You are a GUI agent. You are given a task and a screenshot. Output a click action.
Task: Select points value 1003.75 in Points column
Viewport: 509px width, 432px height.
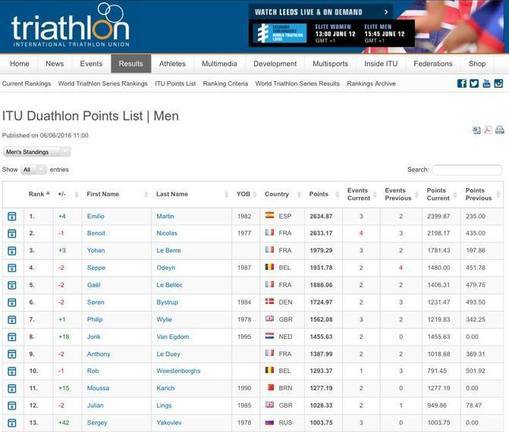pos(321,423)
